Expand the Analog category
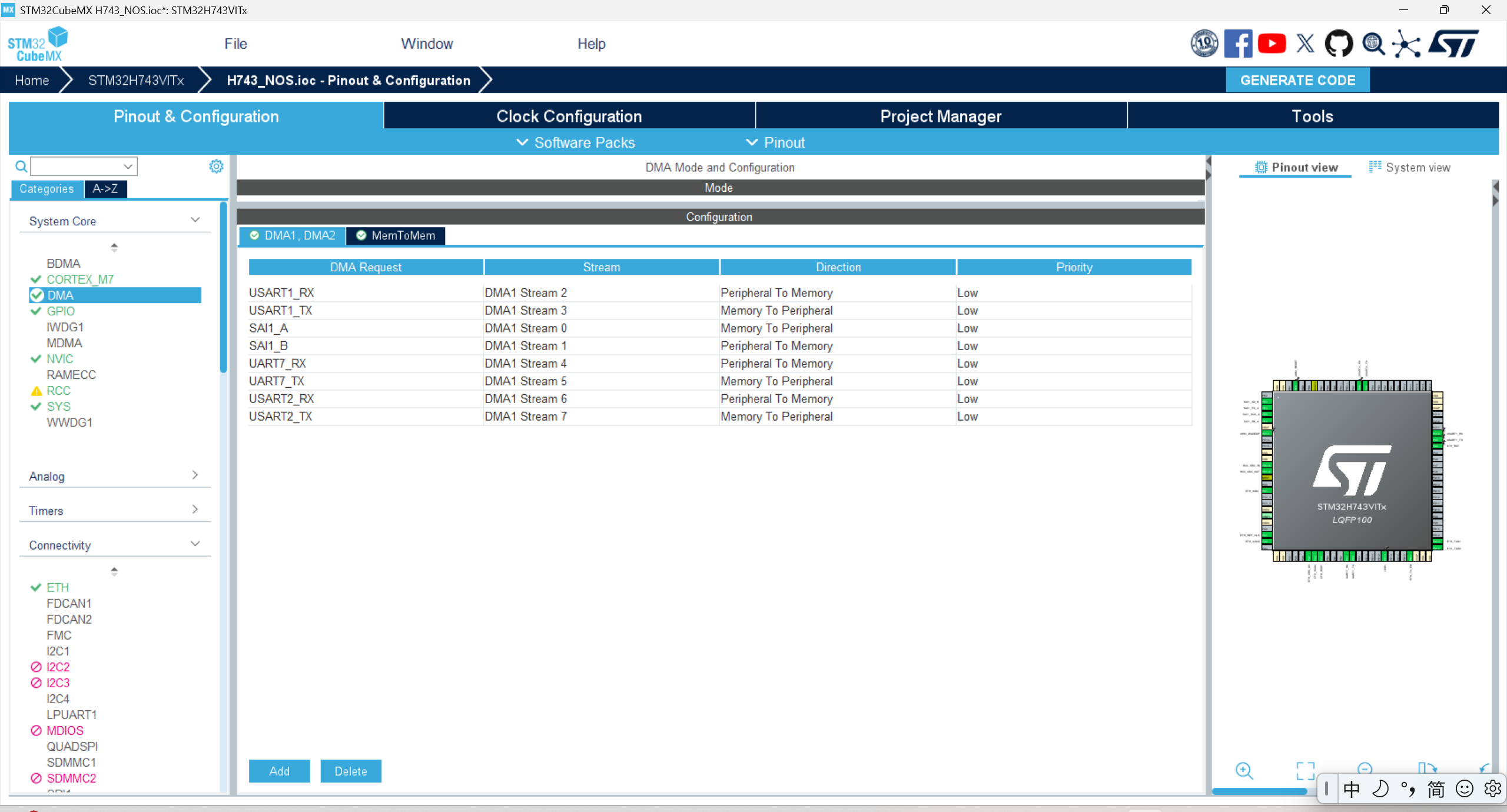 [x=195, y=475]
